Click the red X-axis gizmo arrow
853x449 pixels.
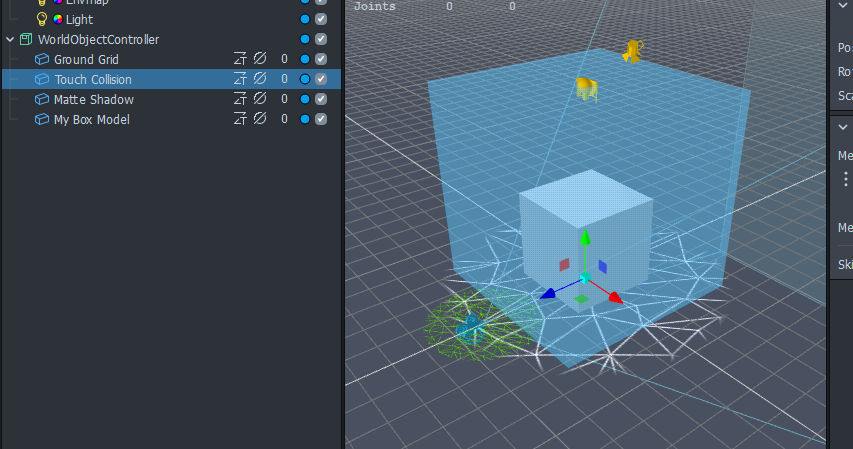[615, 297]
